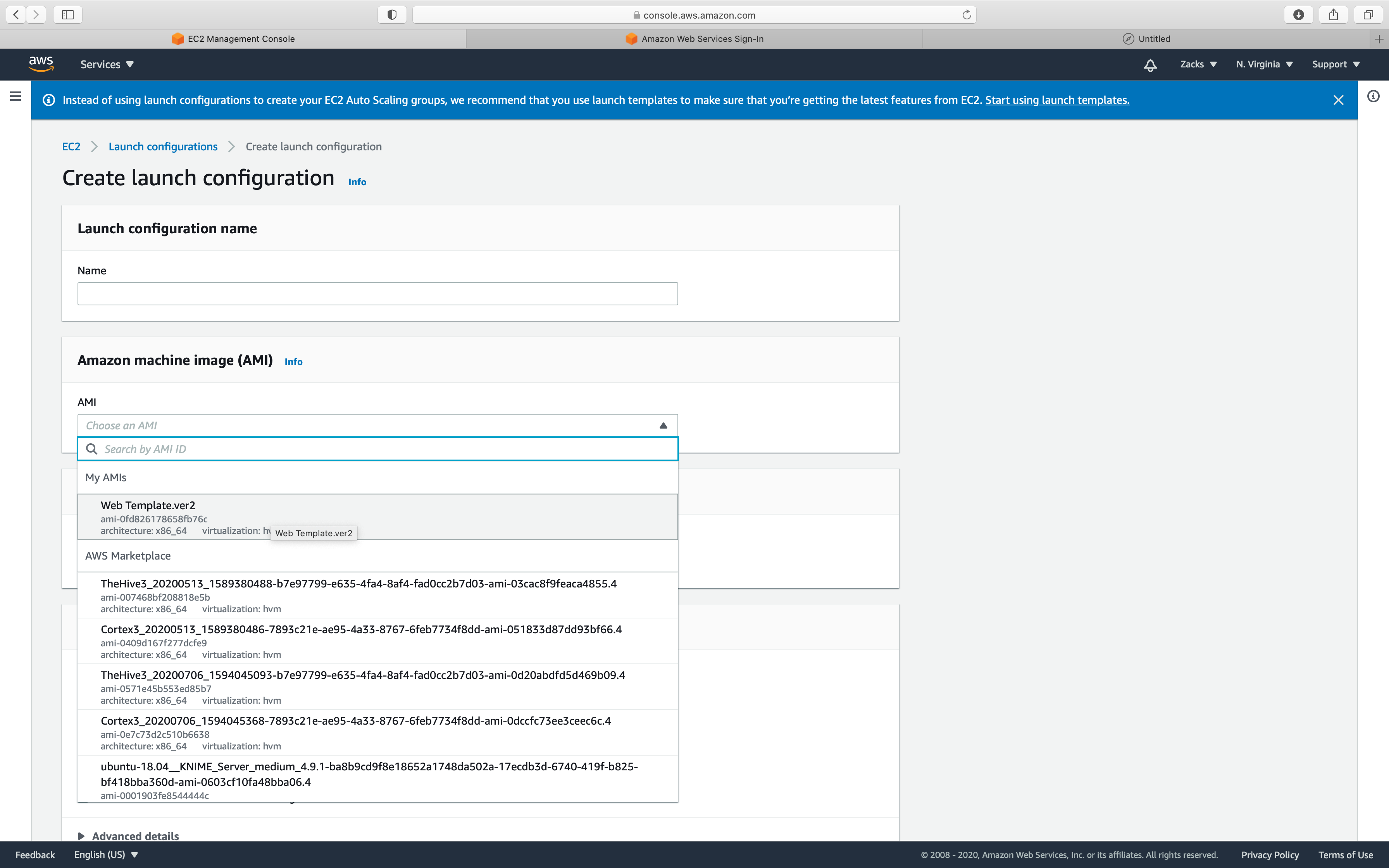Dismiss the blue launch templates banner

1338,100
